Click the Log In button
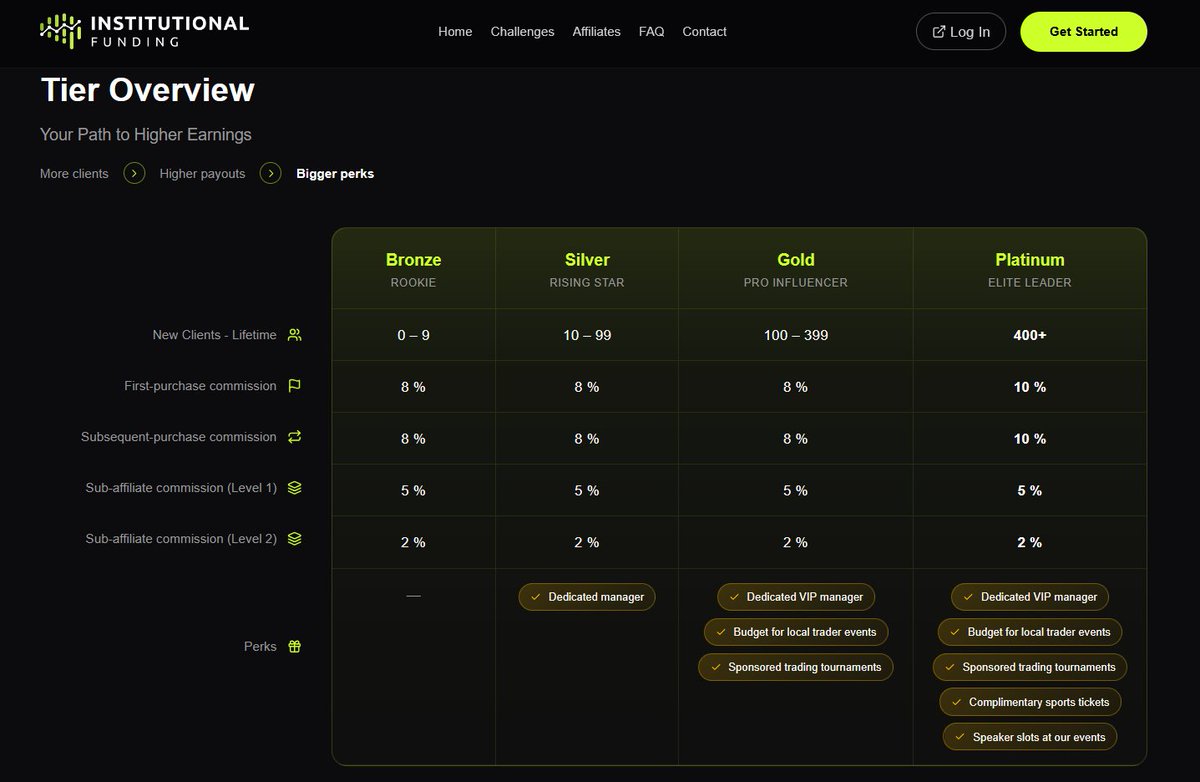 coord(961,32)
